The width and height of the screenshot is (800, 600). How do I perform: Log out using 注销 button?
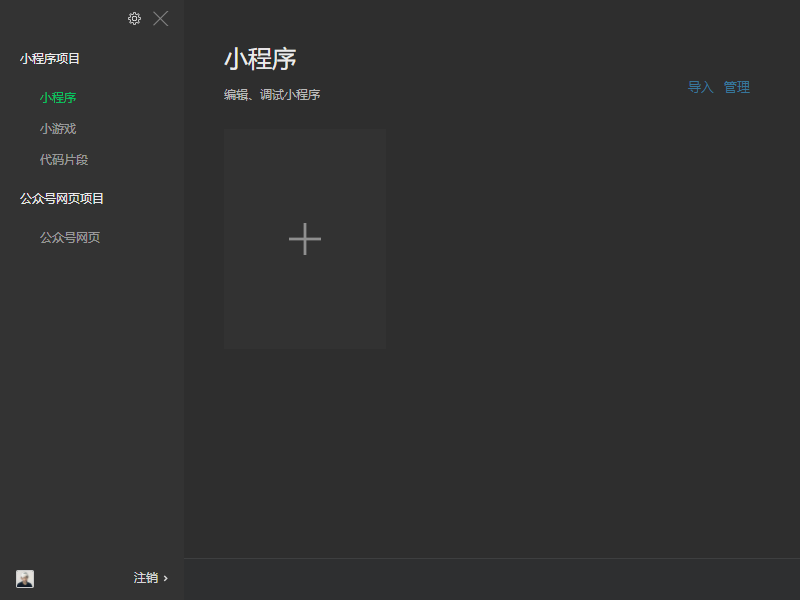pyautogui.click(x=146, y=578)
